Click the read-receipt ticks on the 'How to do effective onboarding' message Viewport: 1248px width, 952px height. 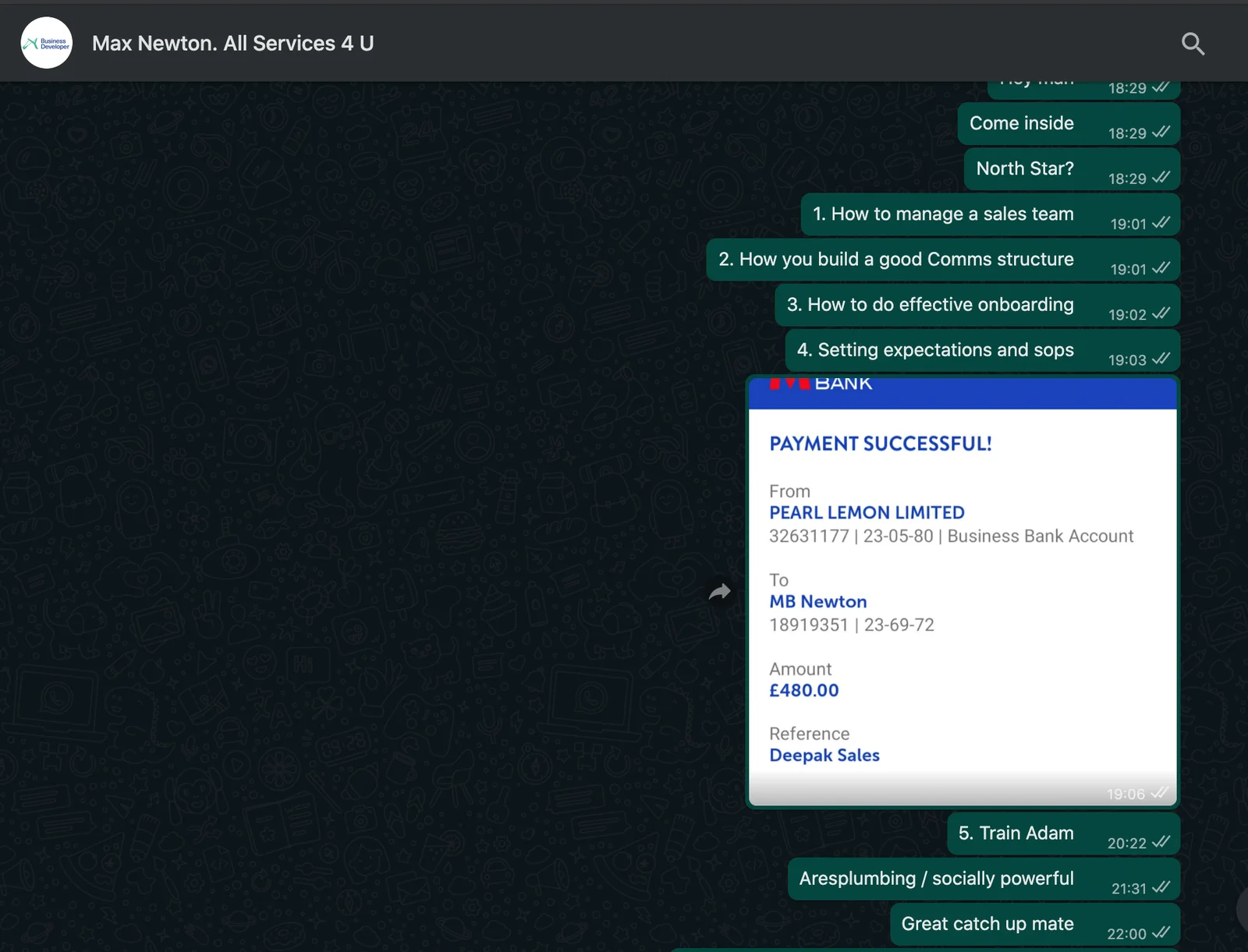[1161, 313]
